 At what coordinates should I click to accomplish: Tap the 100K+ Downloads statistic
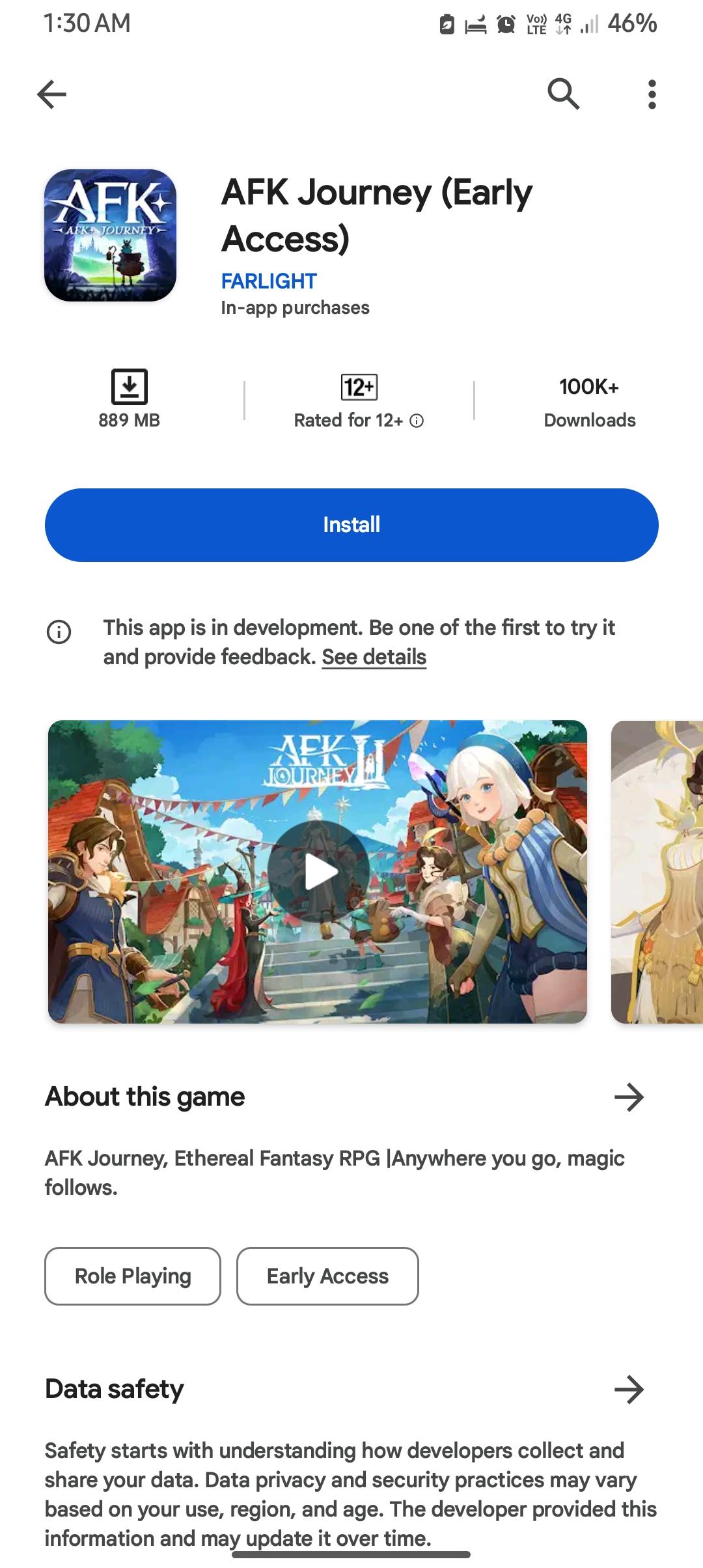coord(589,402)
